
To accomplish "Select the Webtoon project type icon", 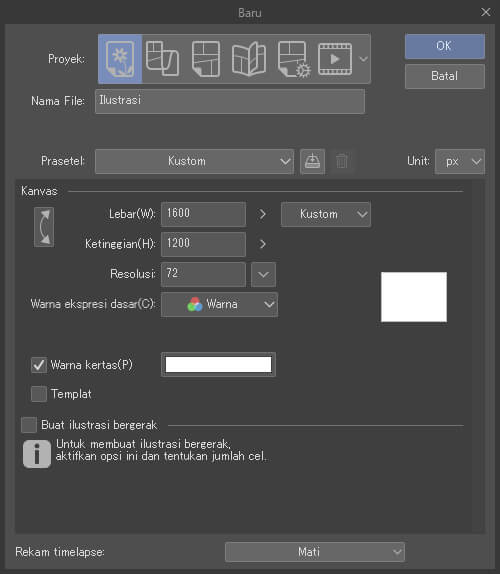I will [x=162, y=59].
